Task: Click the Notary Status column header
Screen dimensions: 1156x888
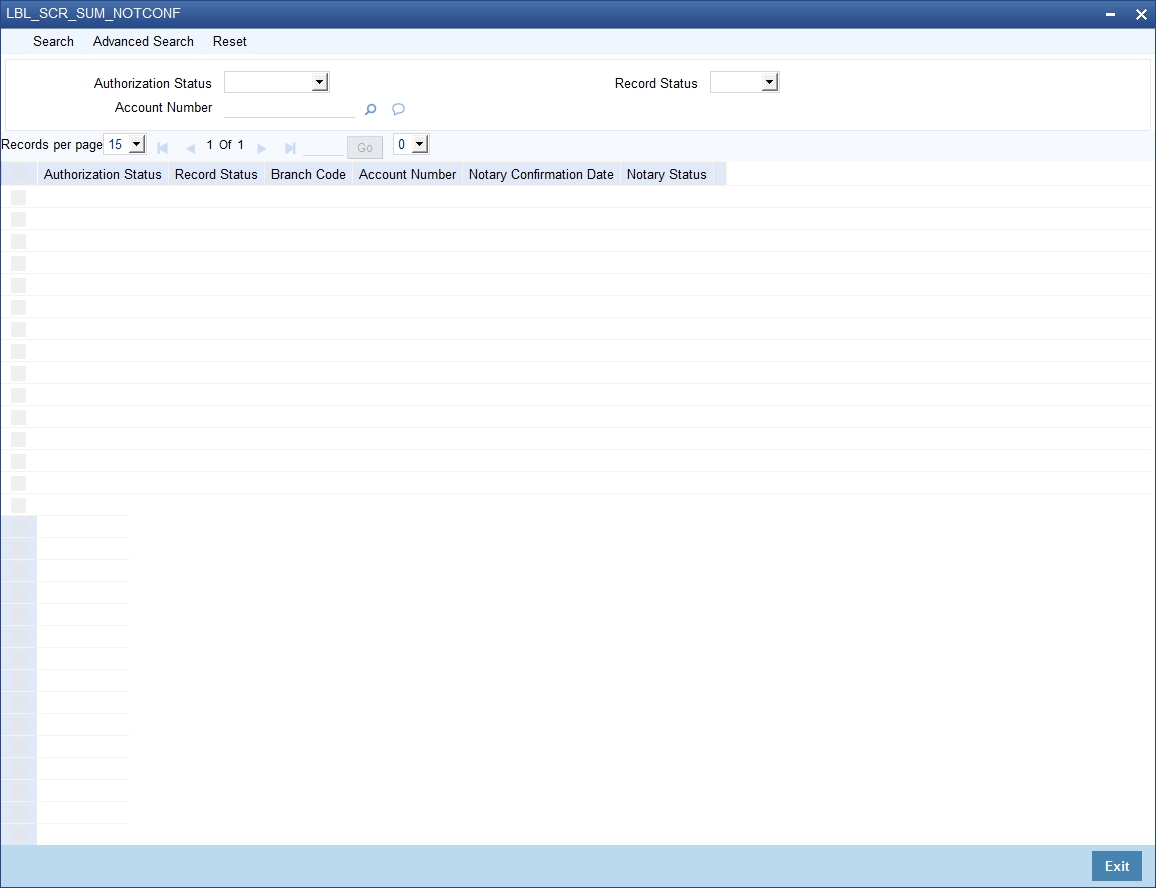Action: click(x=666, y=175)
